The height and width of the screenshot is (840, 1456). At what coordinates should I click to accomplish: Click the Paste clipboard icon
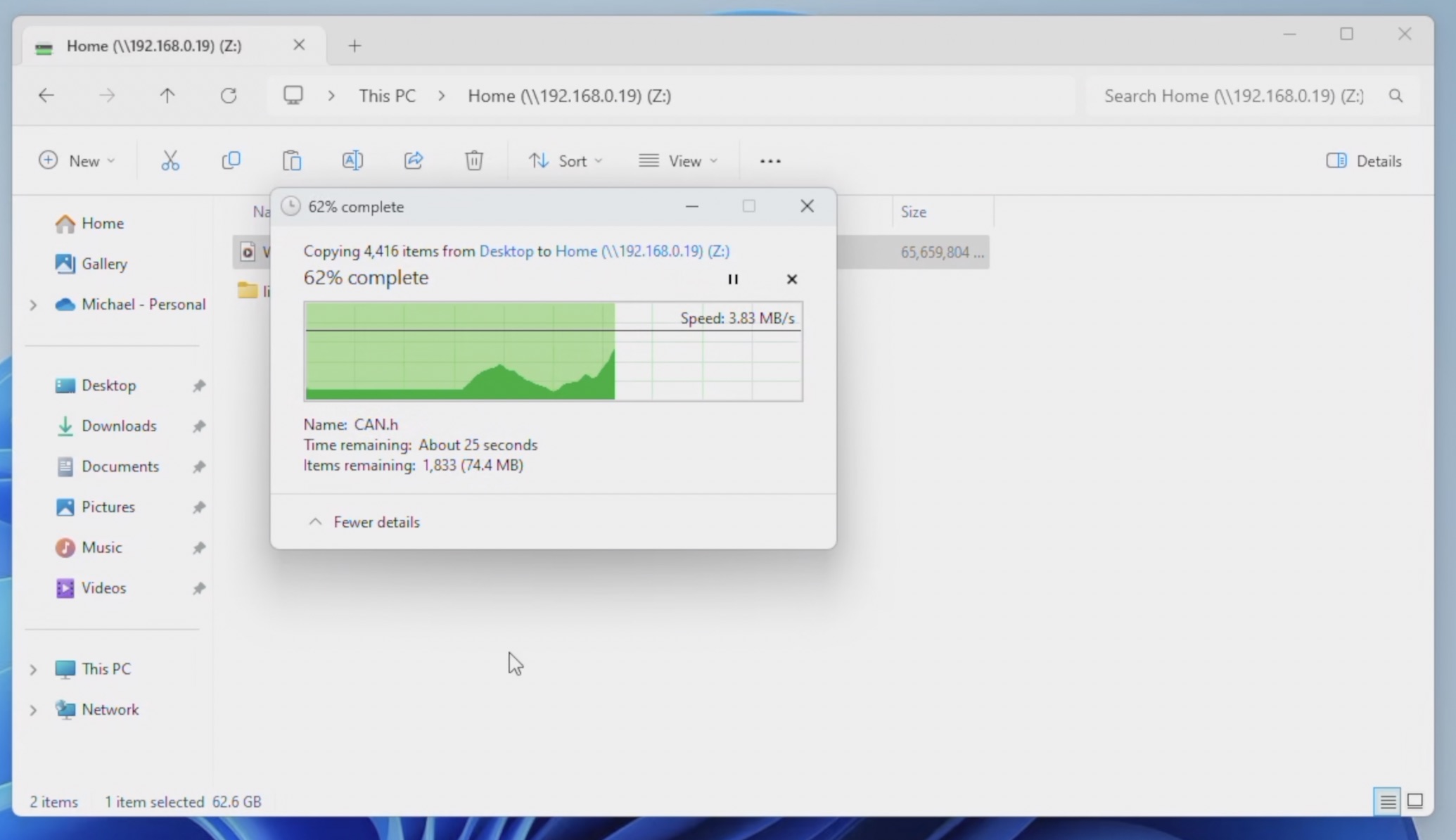(292, 161)
